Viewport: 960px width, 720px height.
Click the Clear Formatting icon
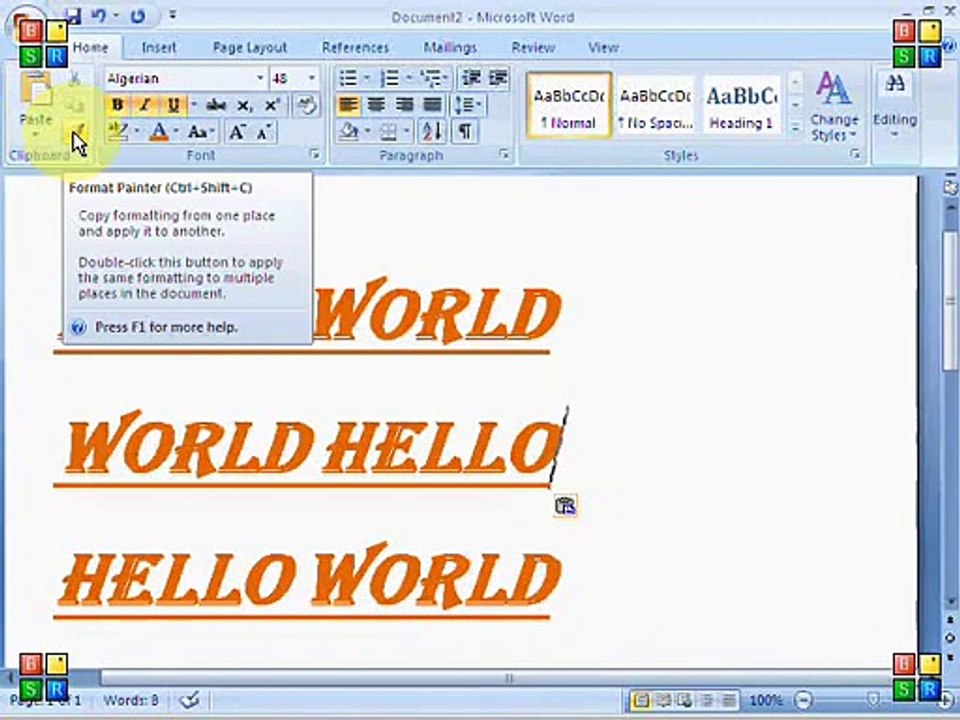tap(306, 105)
